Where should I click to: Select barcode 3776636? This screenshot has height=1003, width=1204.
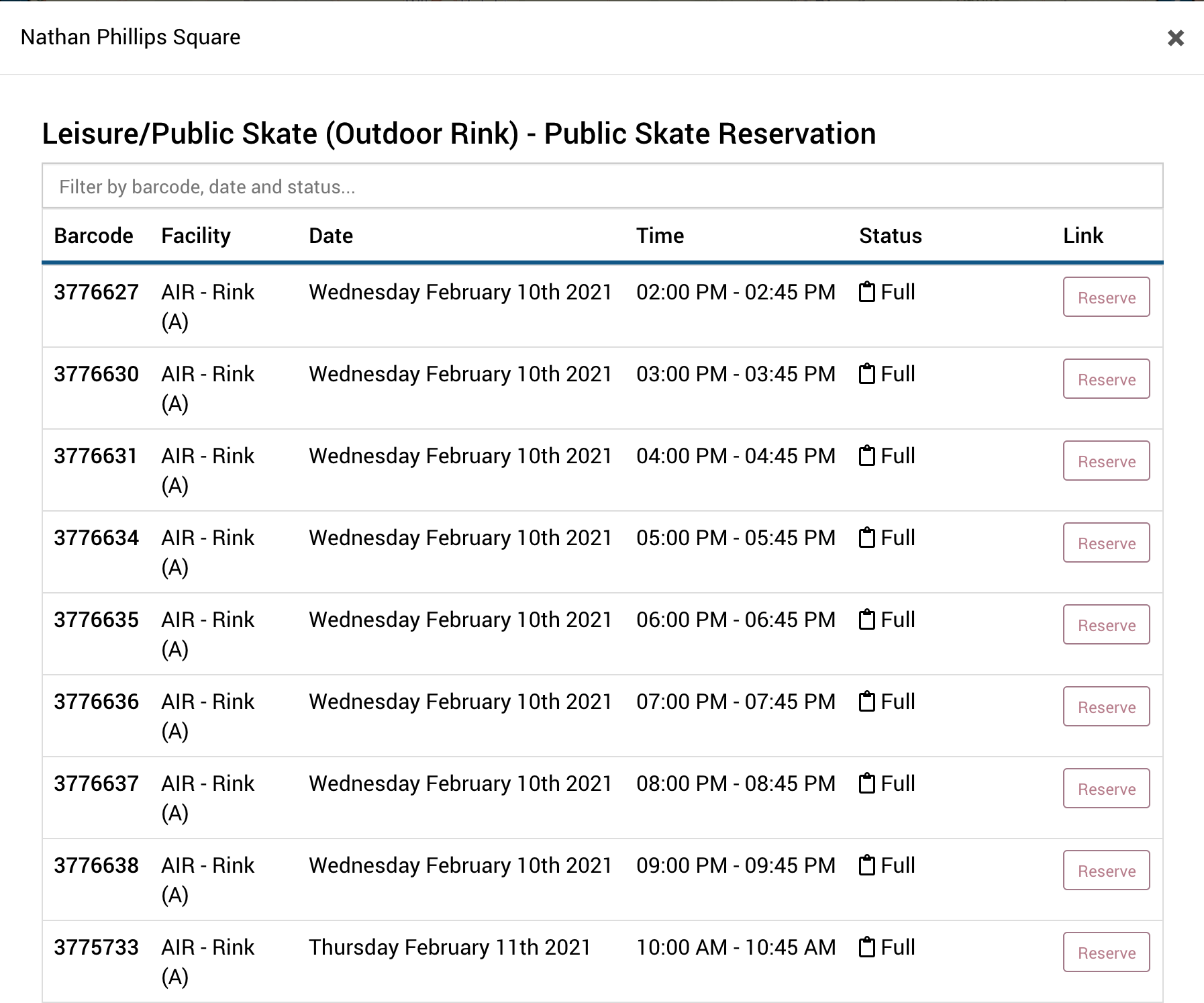tap(96, 702)
